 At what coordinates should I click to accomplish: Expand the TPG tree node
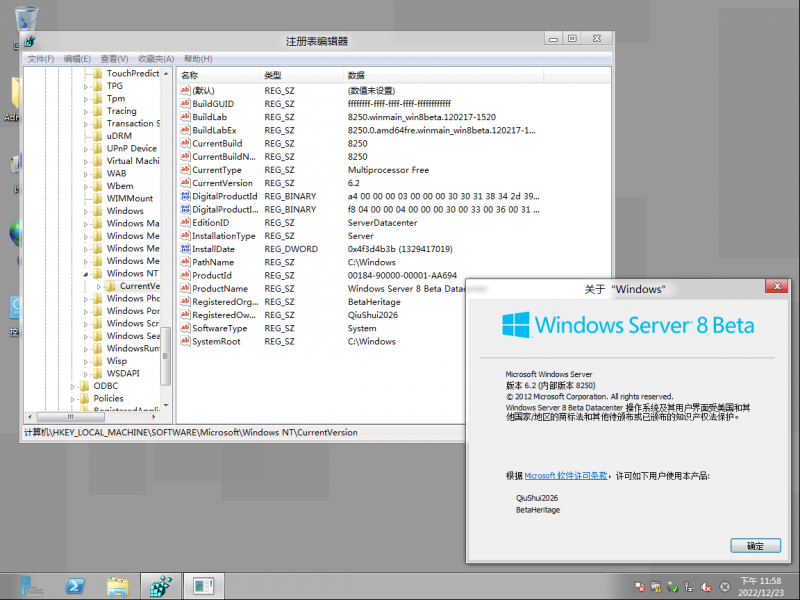[86, 87]
